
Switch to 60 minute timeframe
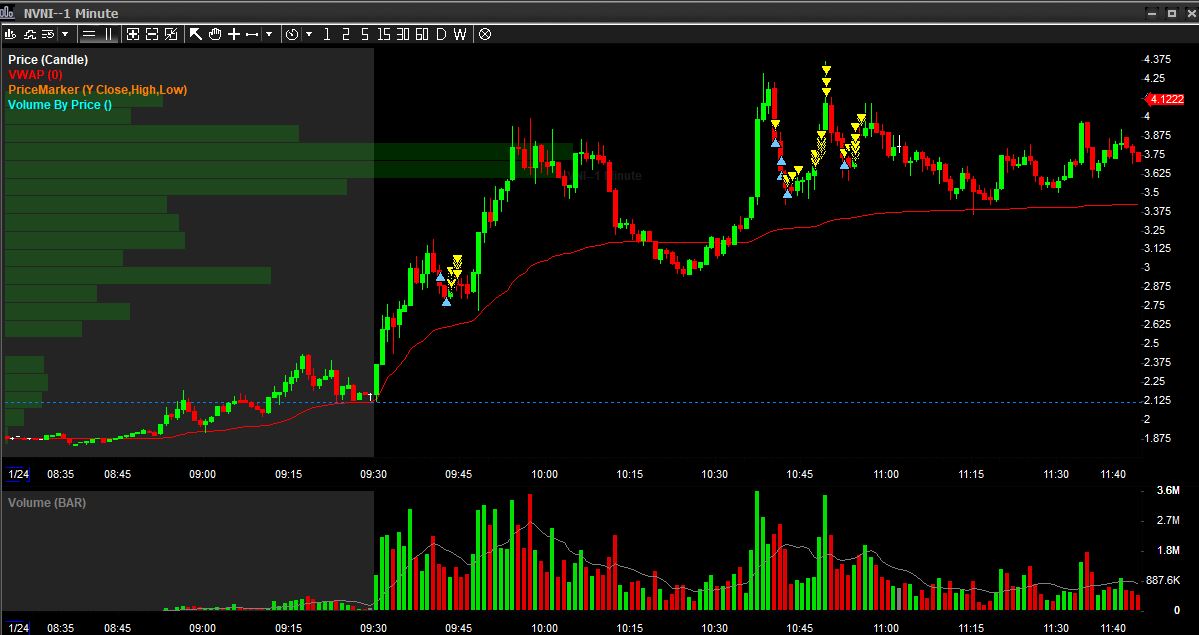tap(421, 34)
